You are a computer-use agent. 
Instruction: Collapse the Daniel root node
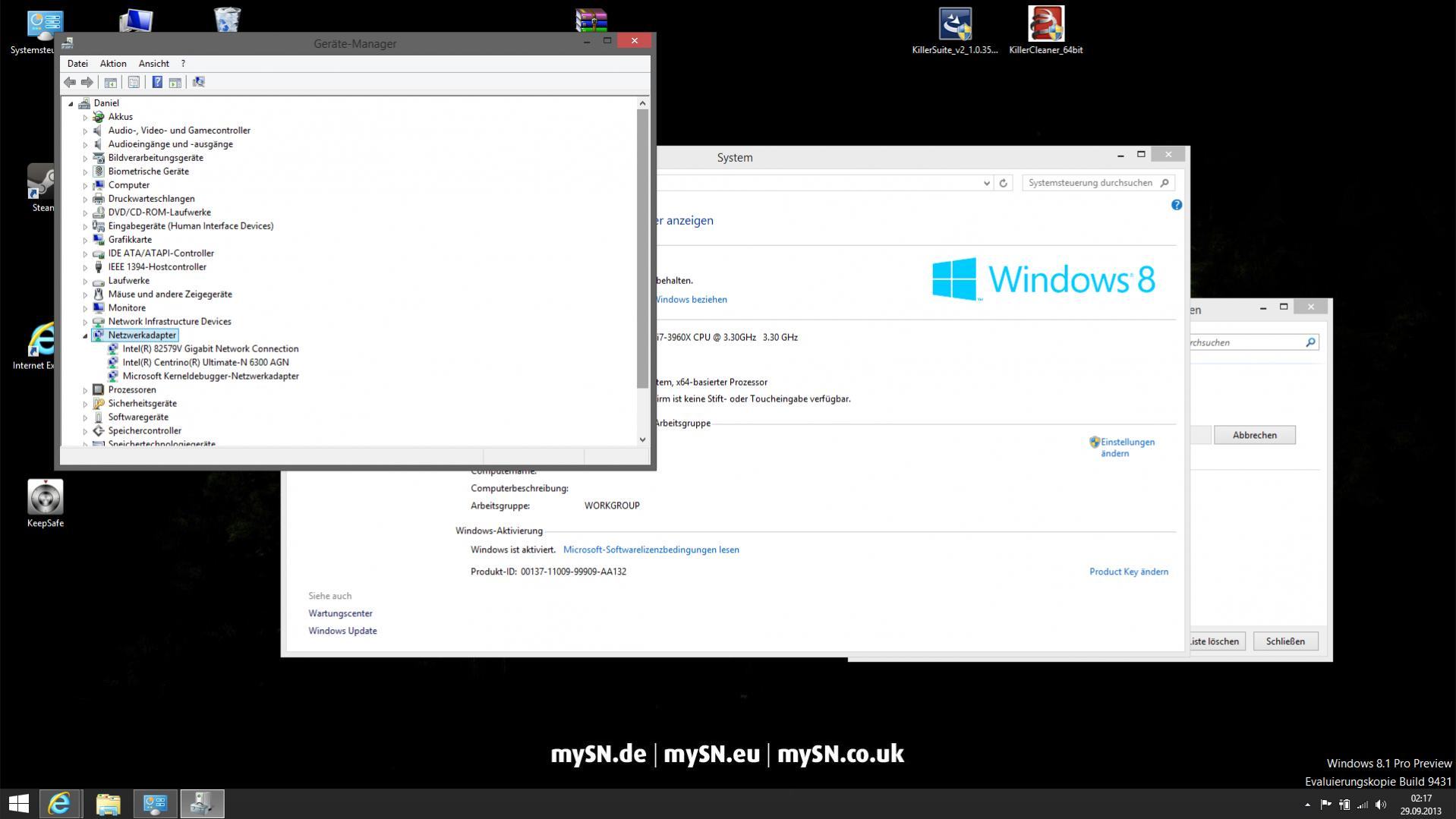[x=71, y=104]
